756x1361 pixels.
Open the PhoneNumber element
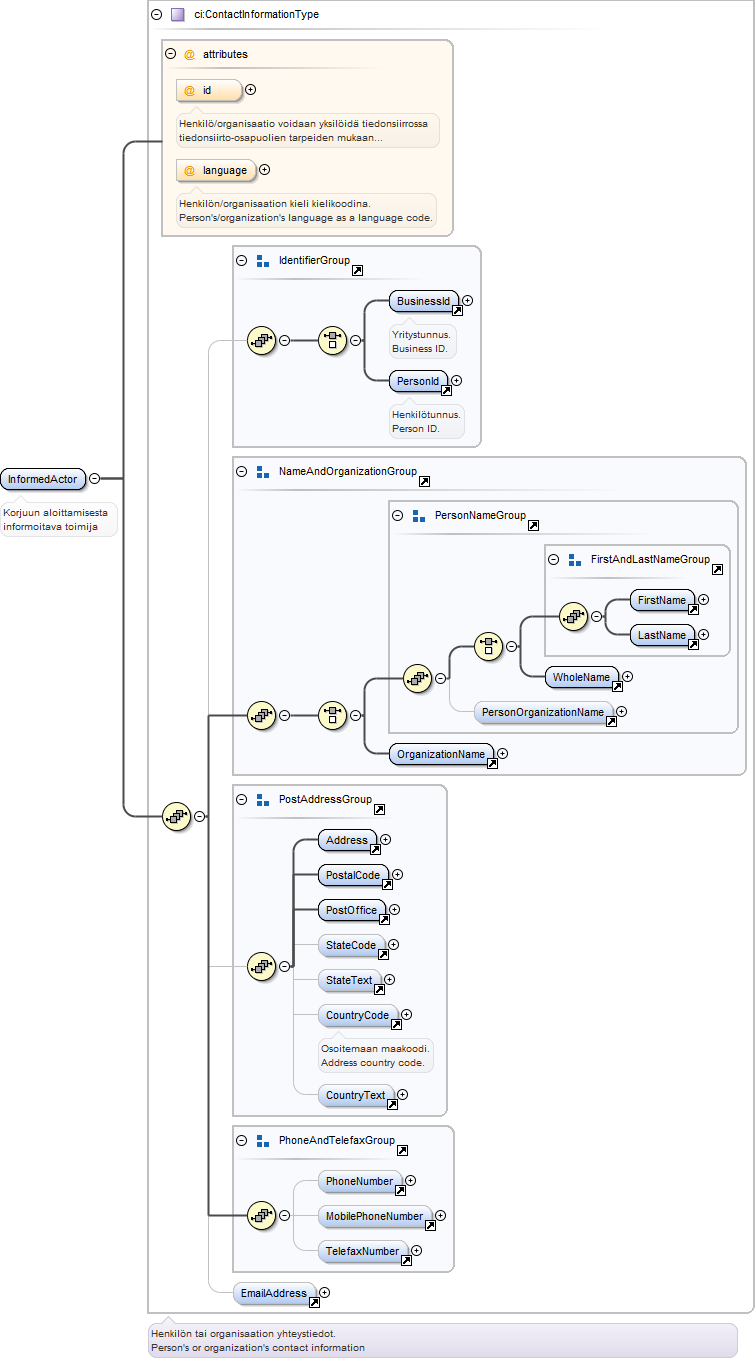360,1182
